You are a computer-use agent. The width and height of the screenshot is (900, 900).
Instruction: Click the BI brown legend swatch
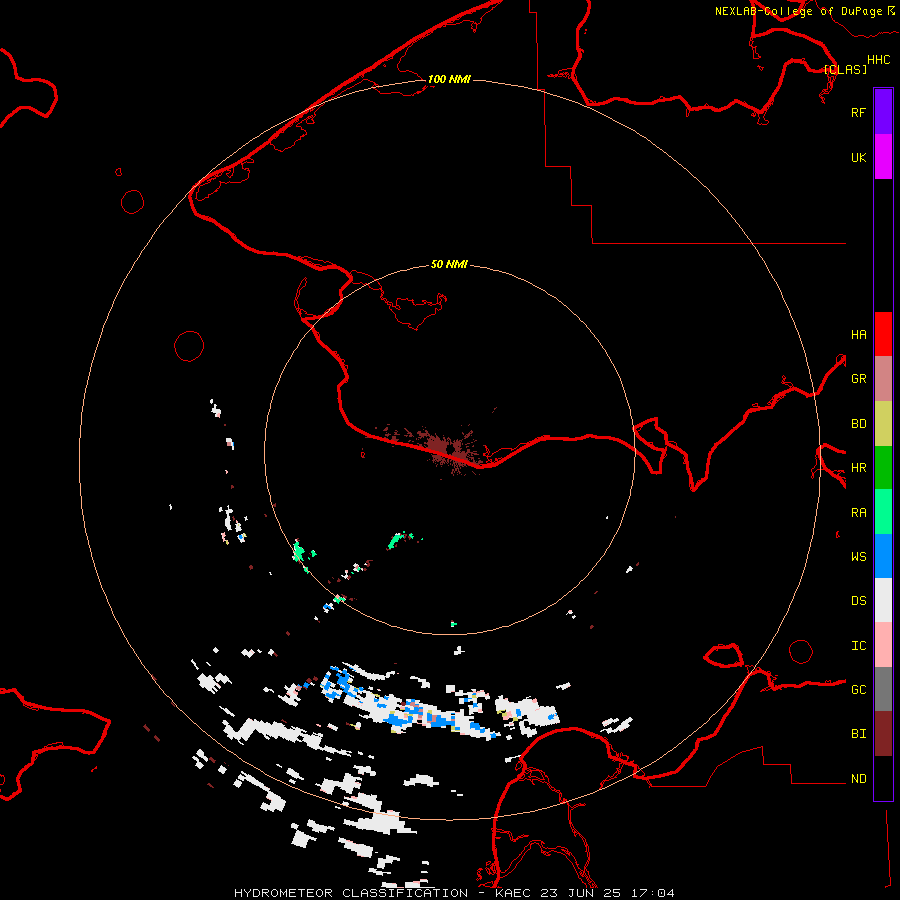(x=883, y=734)
